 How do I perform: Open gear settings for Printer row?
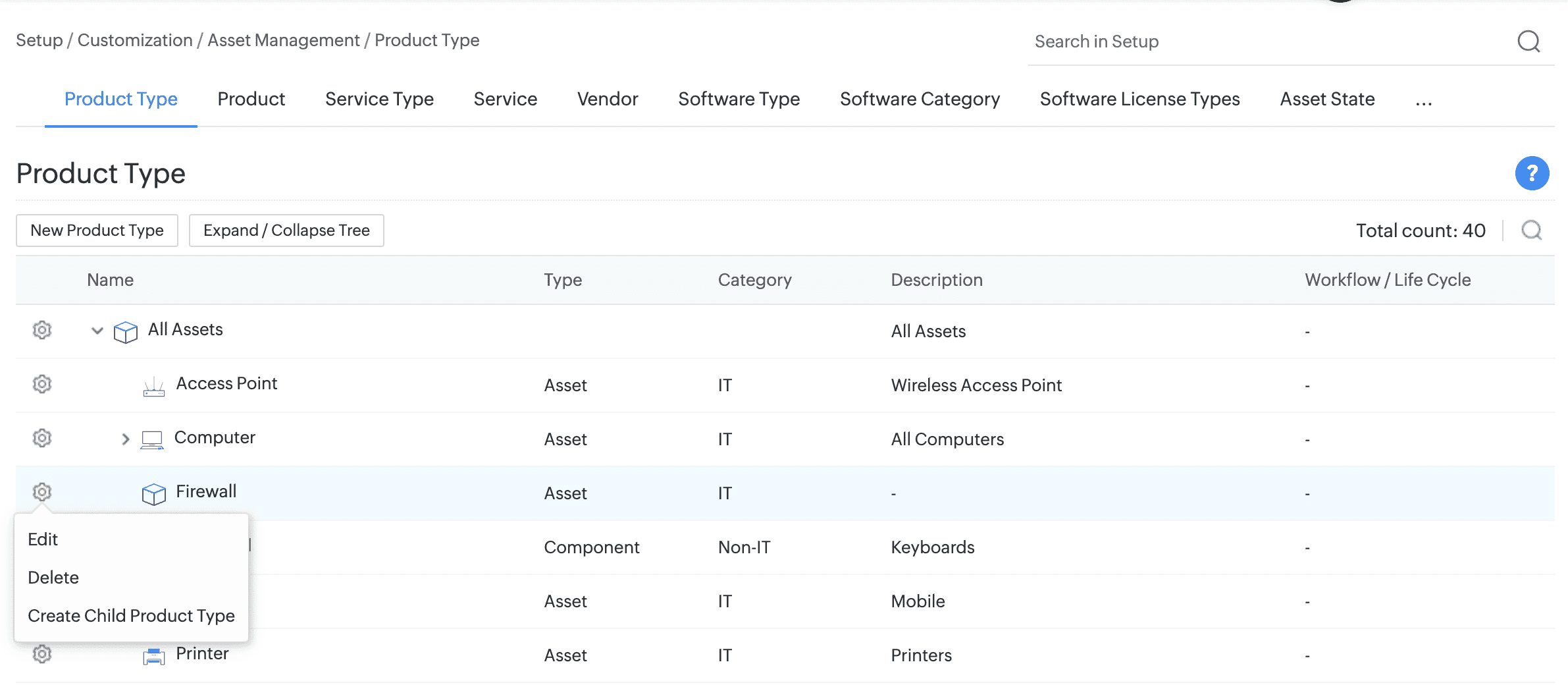click(x=42, y=654)
